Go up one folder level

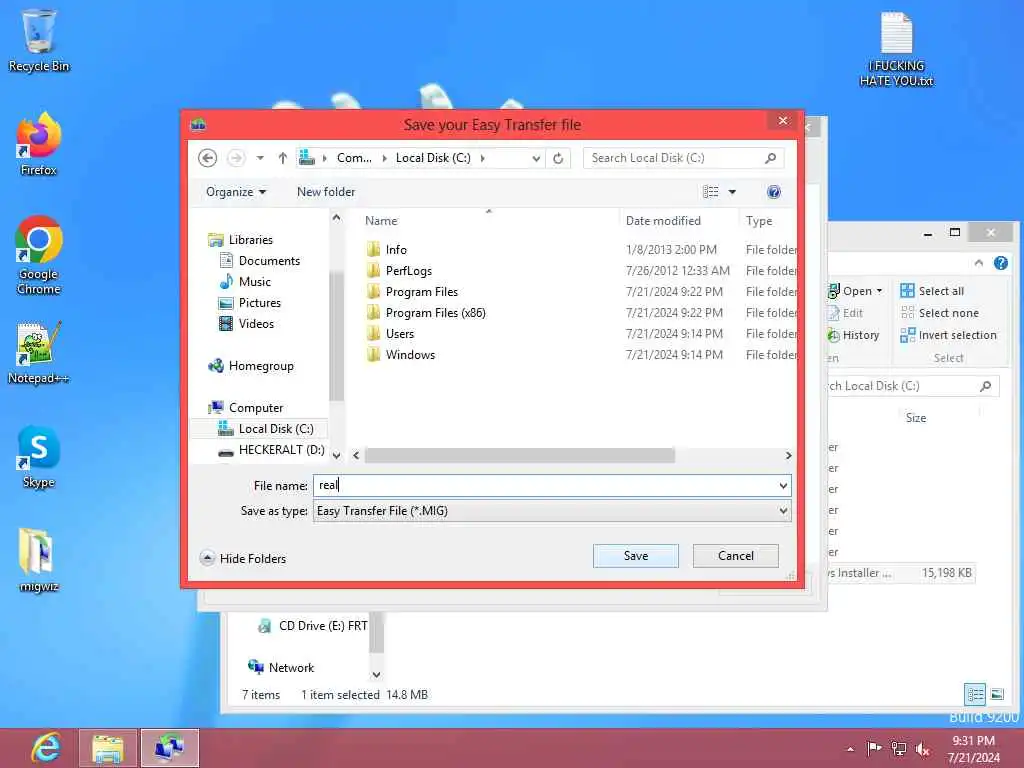point(283,158)
